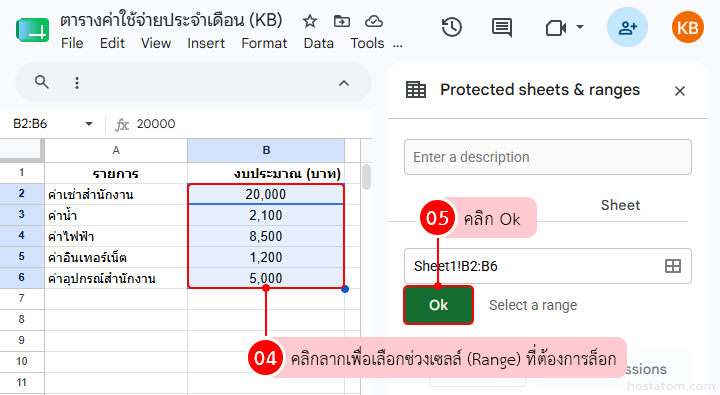Click cell with value 1,200

coord(266,257)
